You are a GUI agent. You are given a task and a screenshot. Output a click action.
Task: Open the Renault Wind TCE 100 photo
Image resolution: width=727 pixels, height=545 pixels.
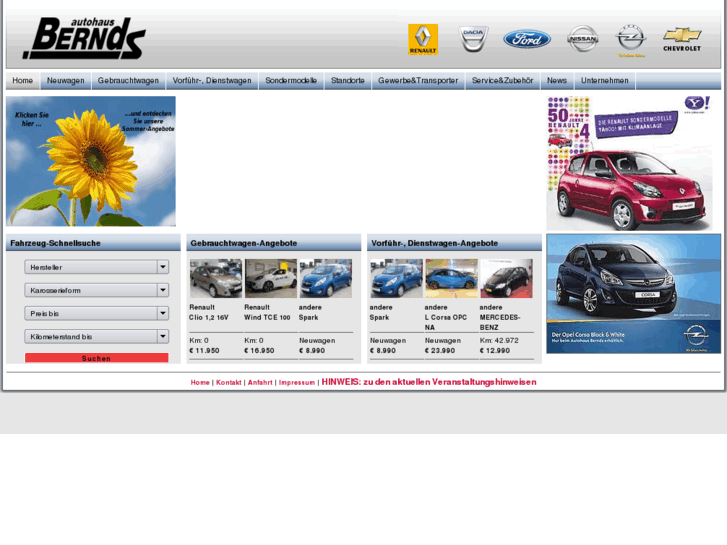[271, 278]
